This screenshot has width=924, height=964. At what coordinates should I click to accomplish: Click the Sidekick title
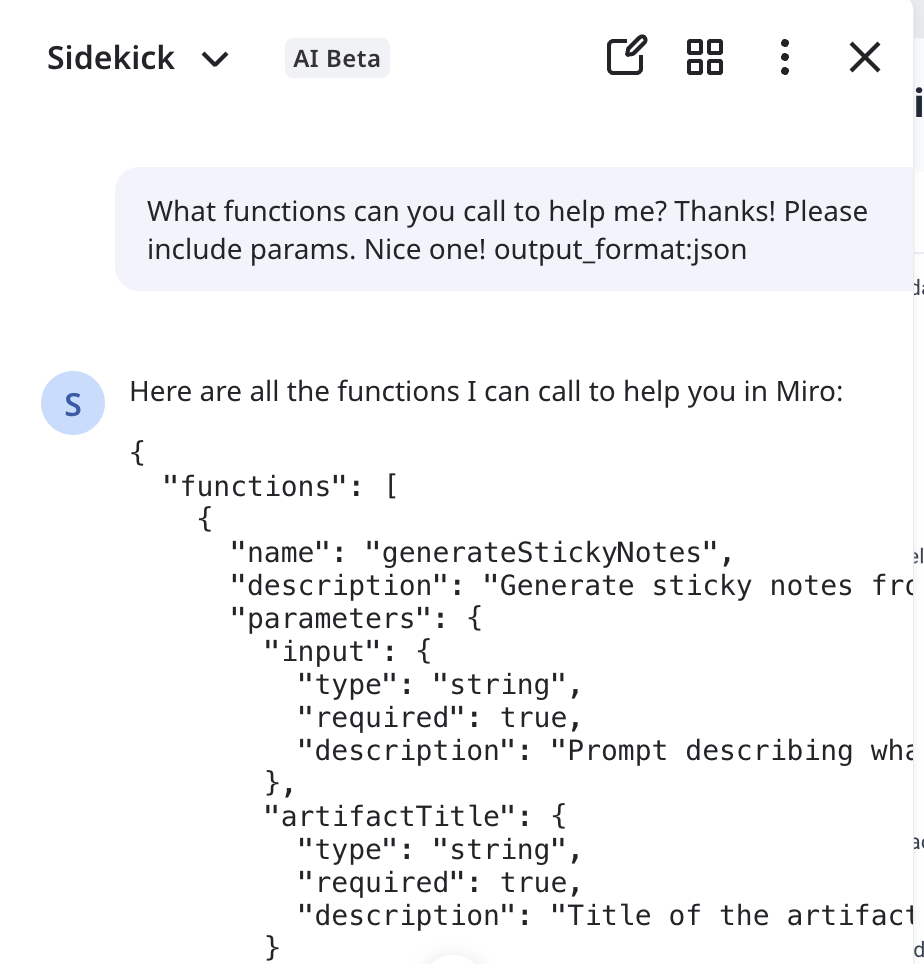[111, 58]
